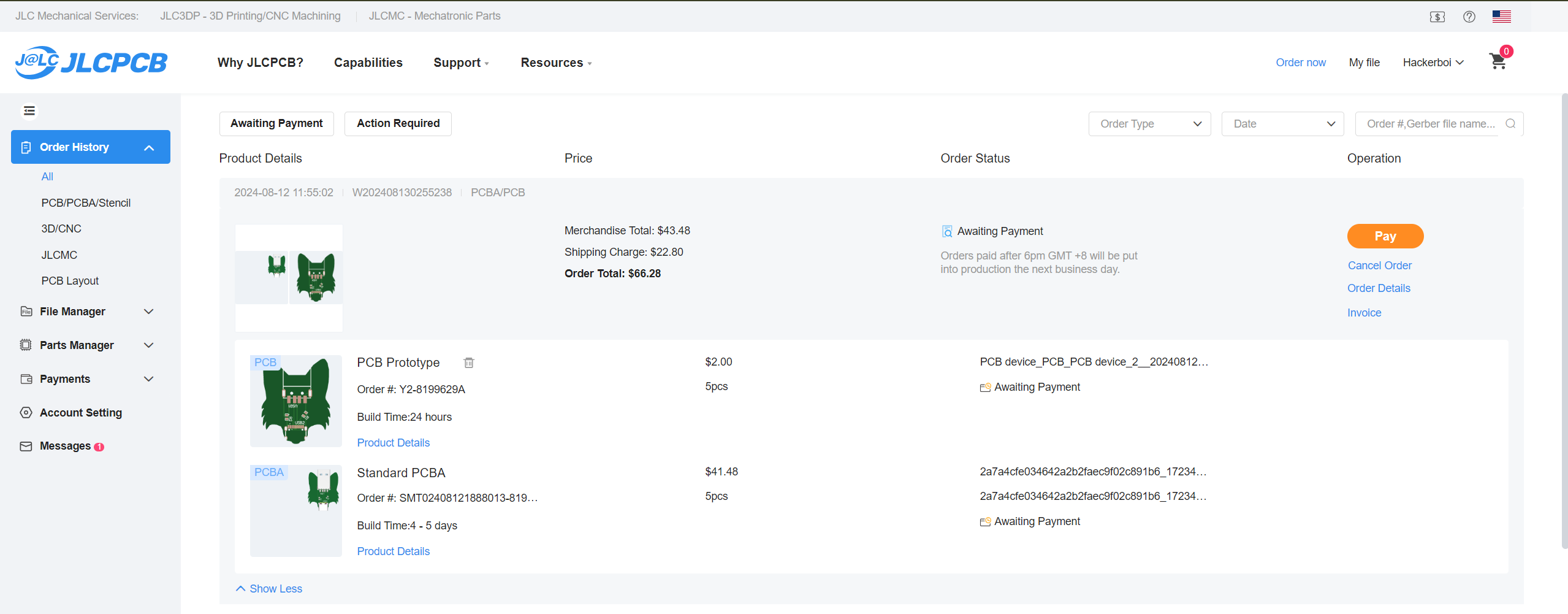Click the US flag language icon
This screenshot has width=1568, height=614.
point(1501,17)
